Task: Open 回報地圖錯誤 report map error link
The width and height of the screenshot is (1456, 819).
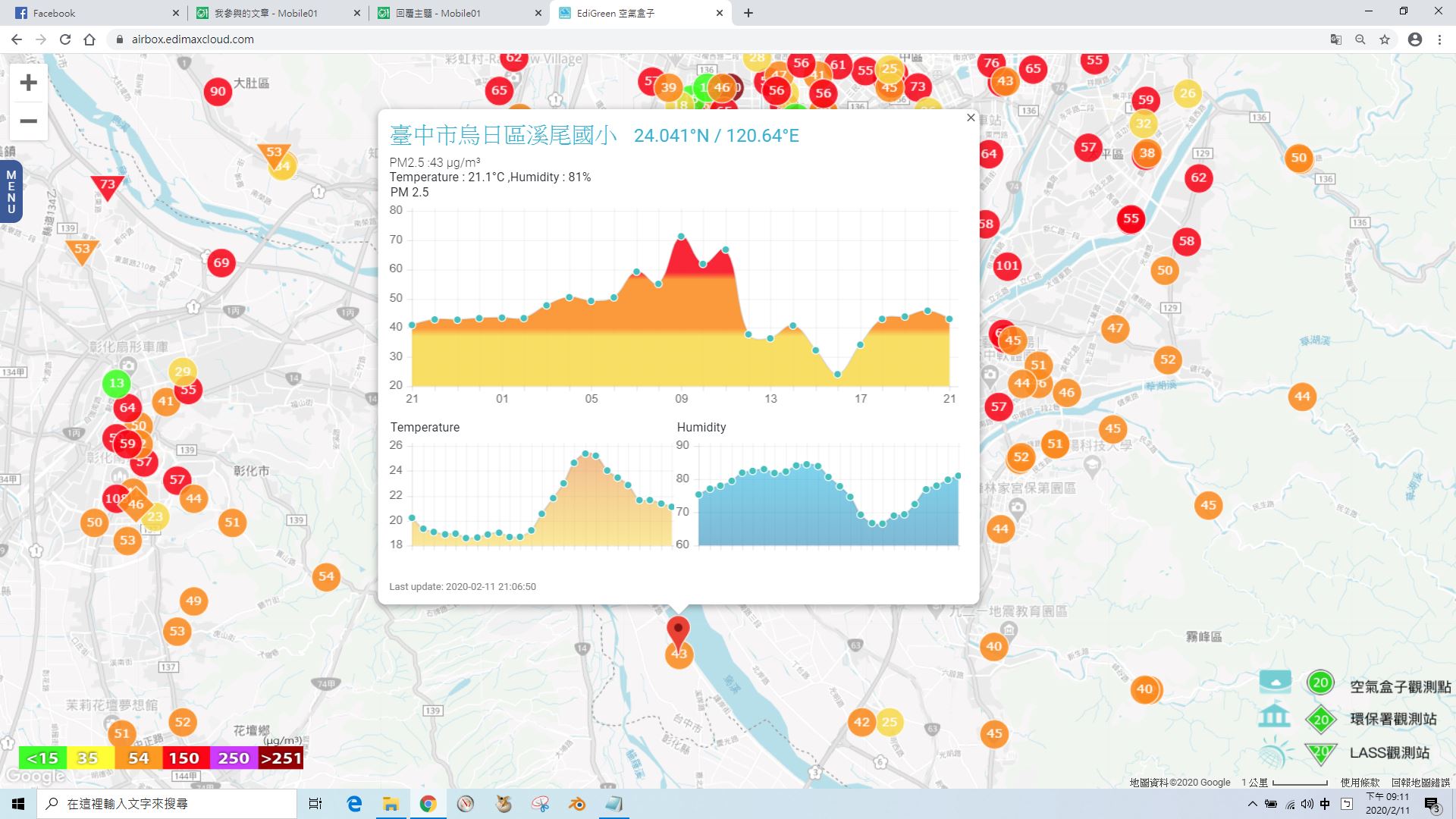Action: 1420,783
